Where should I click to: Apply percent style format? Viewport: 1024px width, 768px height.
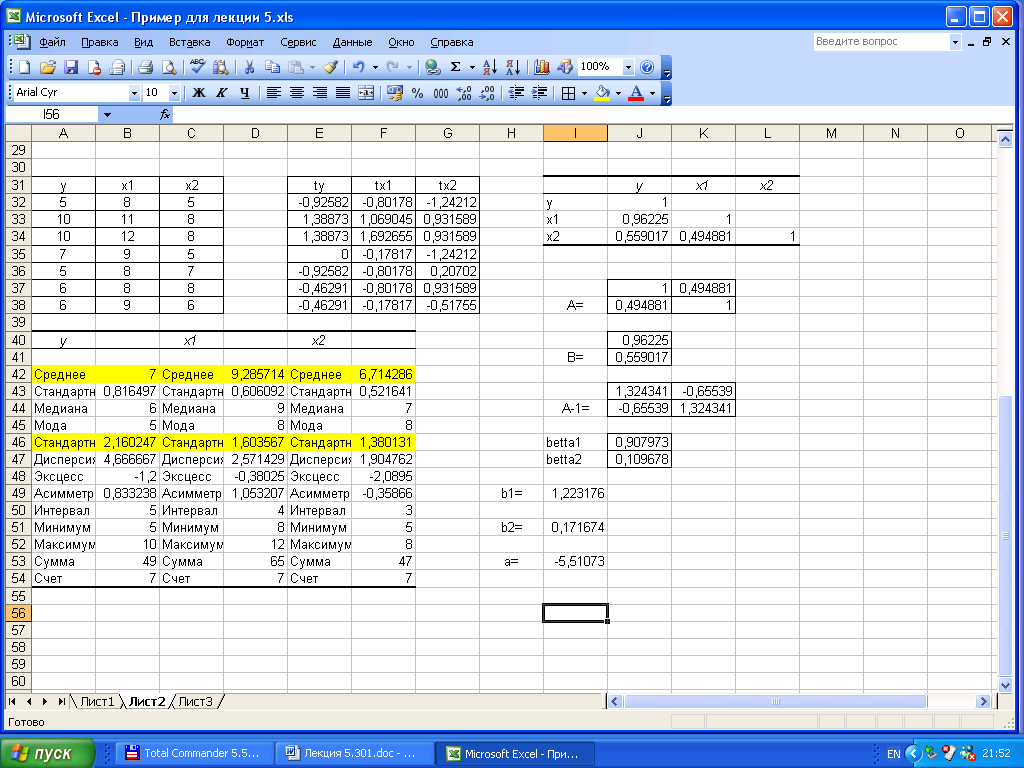click(418, 93)
